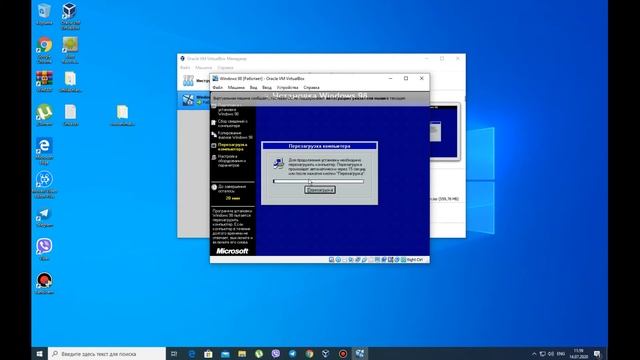The image size is (640, 360).
Task: Click the 28 мин remaining time text
Action: click(x=233, y=198)
